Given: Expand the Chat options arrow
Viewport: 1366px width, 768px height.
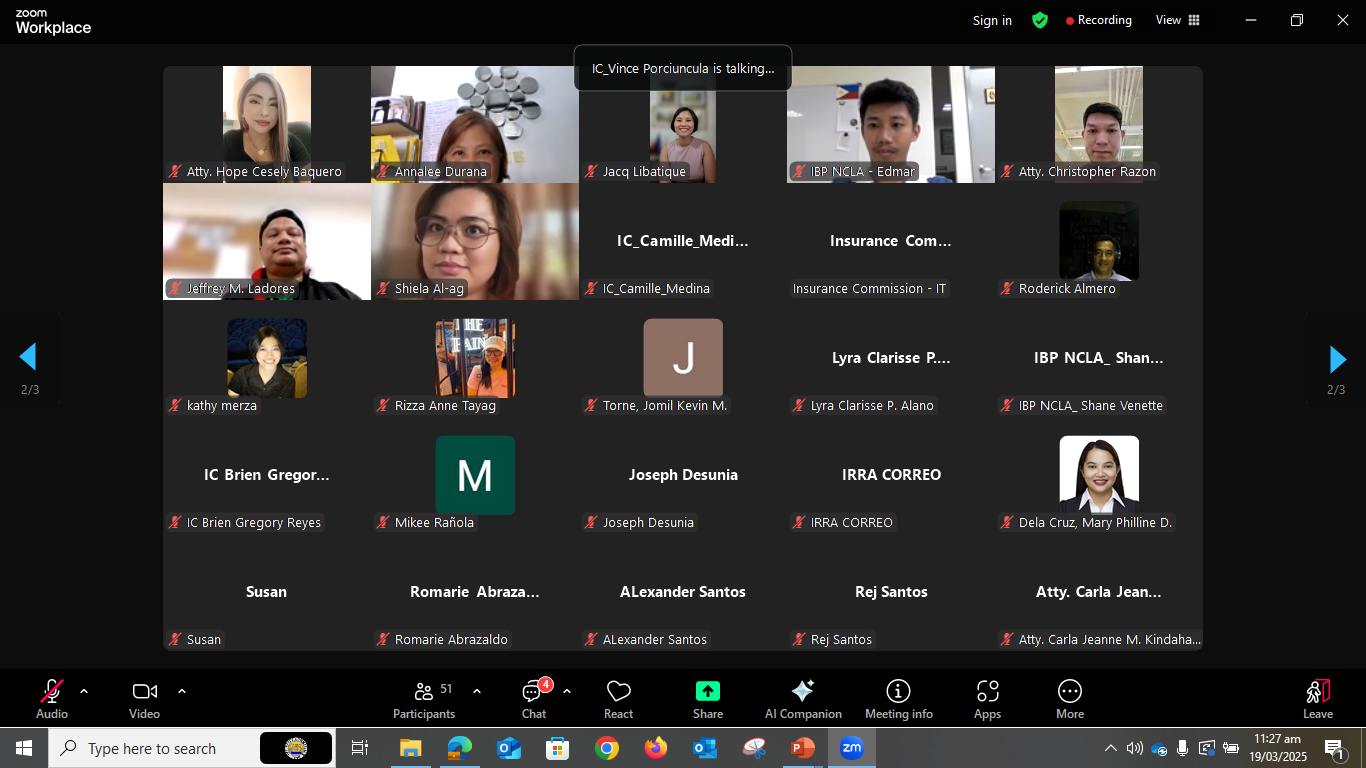Looking at the screenshot, I should click(x=567, y=691).
